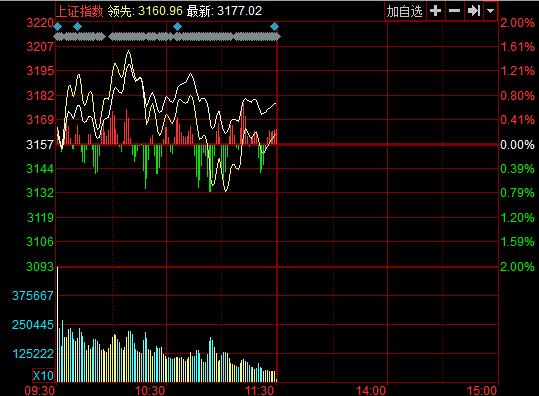Click the jump-to-end arrow icon
Viewport: 539px width, 396px height.
point(474,11)
